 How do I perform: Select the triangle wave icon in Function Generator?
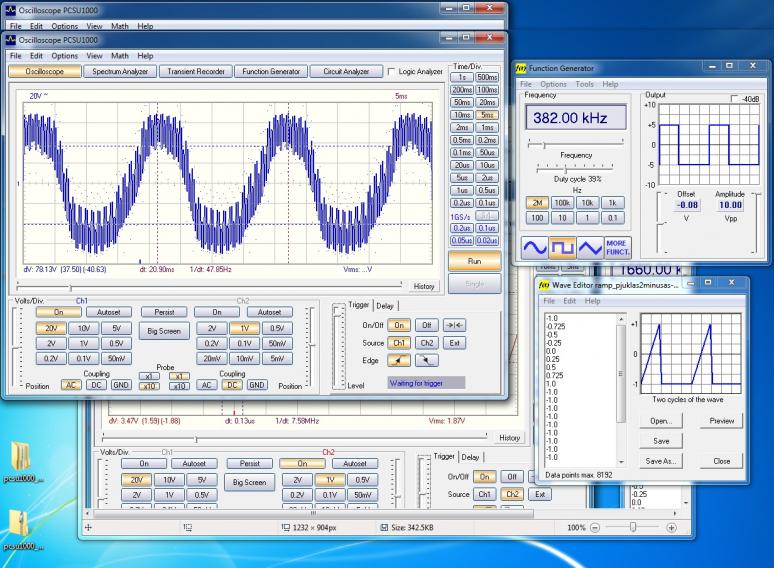point(590,247)
